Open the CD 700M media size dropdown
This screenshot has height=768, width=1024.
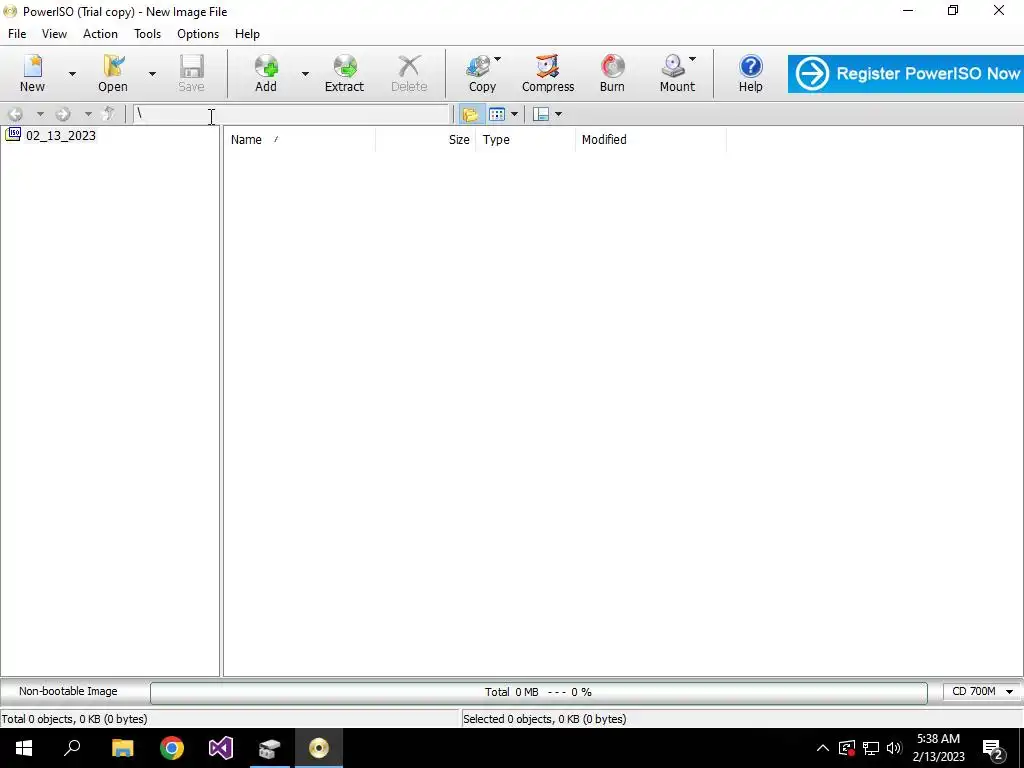[982, 692]
